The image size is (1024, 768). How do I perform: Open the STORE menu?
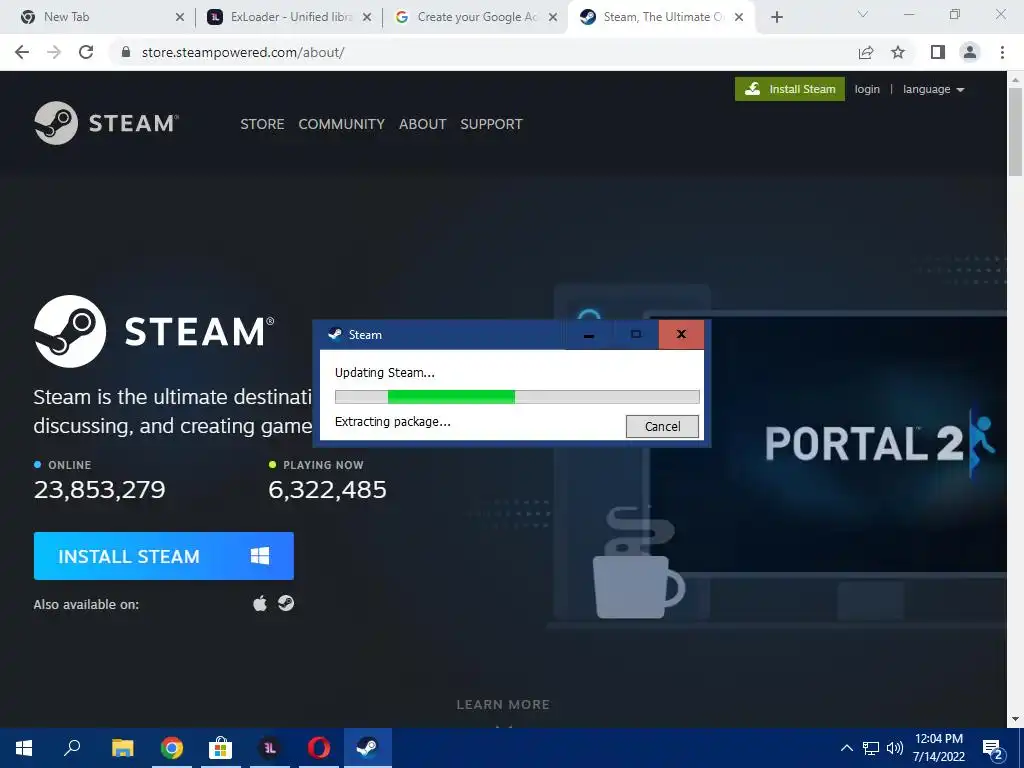pos(262,124)
